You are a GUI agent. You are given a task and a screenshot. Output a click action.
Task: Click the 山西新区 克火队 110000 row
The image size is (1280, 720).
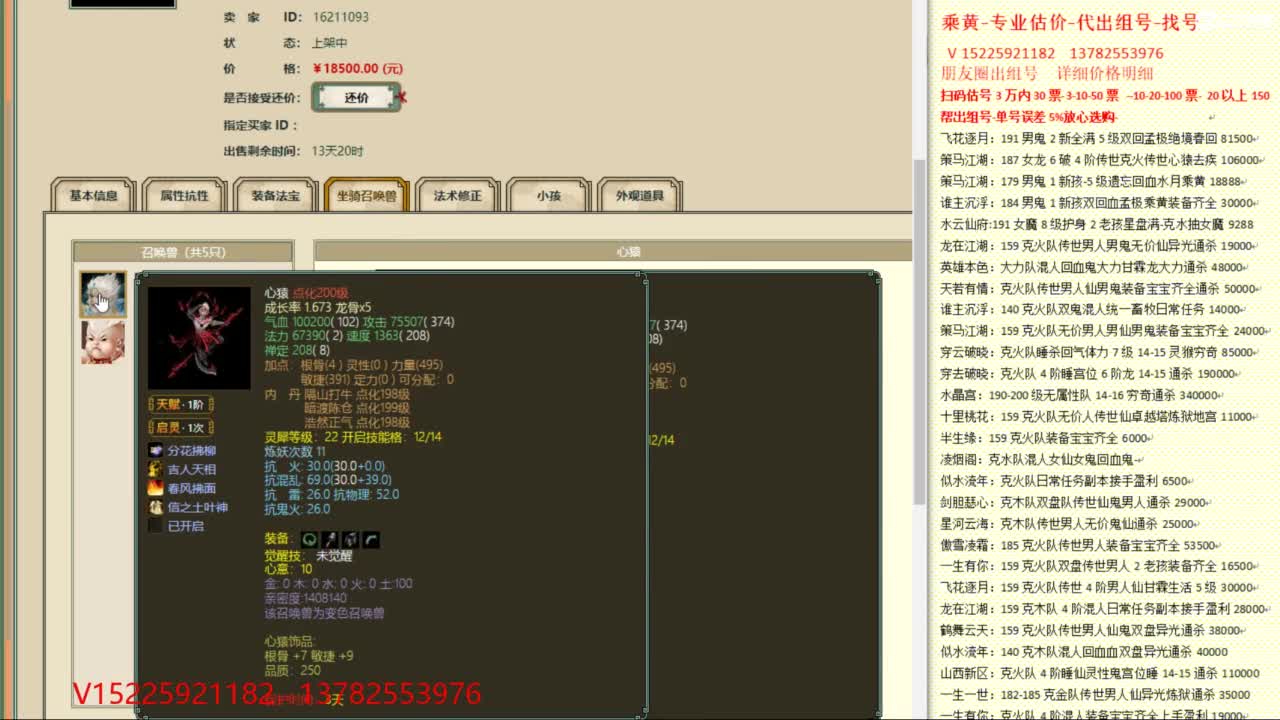(1101, 674)
